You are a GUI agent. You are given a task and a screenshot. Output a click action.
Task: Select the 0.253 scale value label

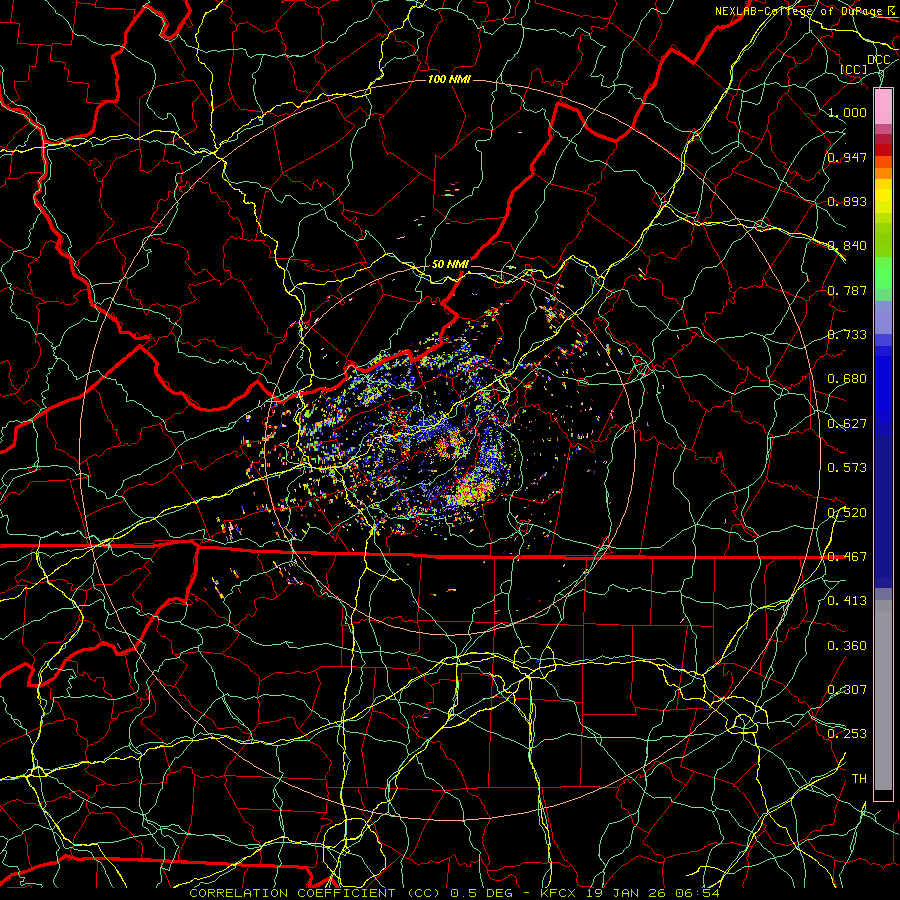847,734
